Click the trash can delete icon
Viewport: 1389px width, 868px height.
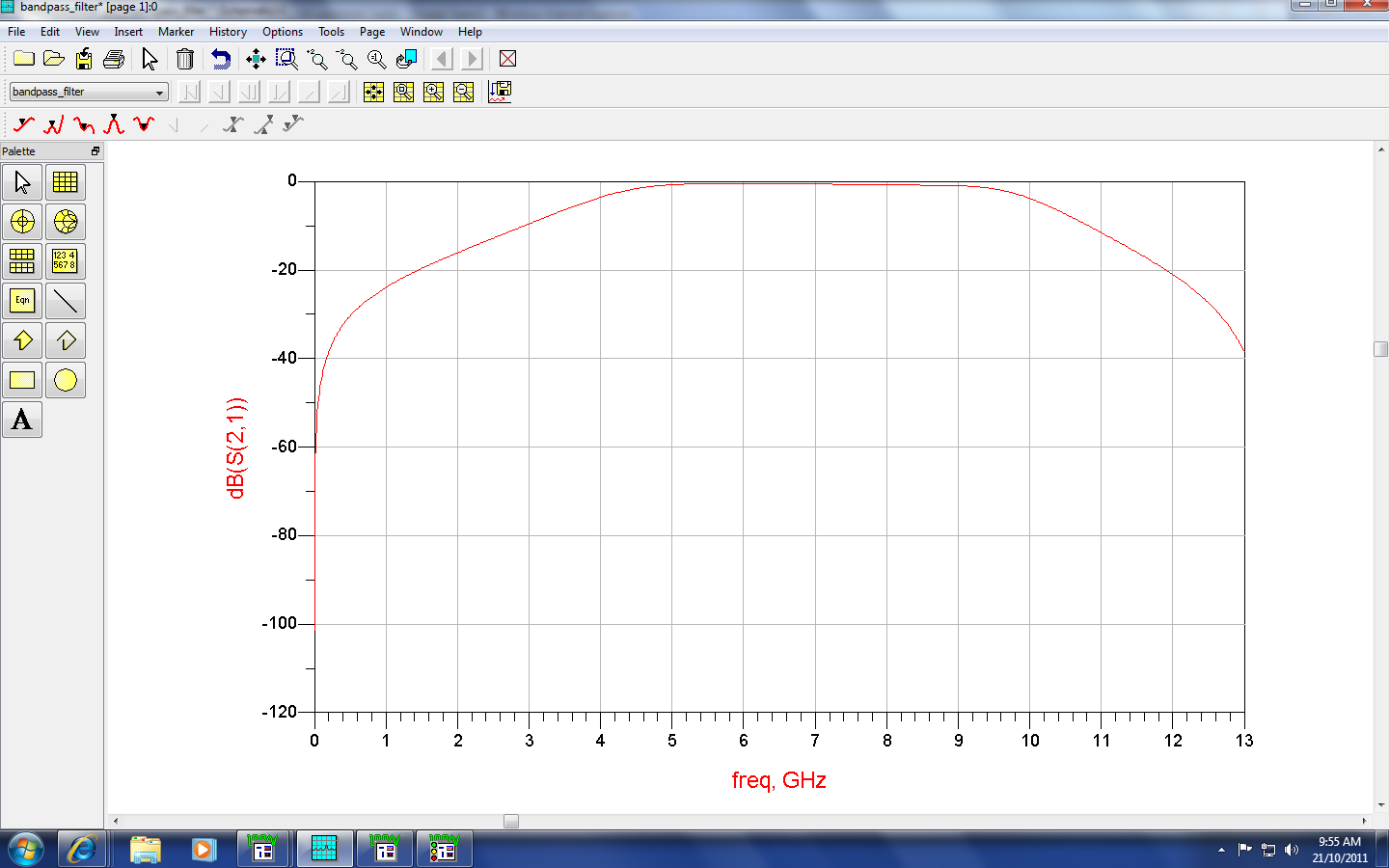[x=185, y=60]
